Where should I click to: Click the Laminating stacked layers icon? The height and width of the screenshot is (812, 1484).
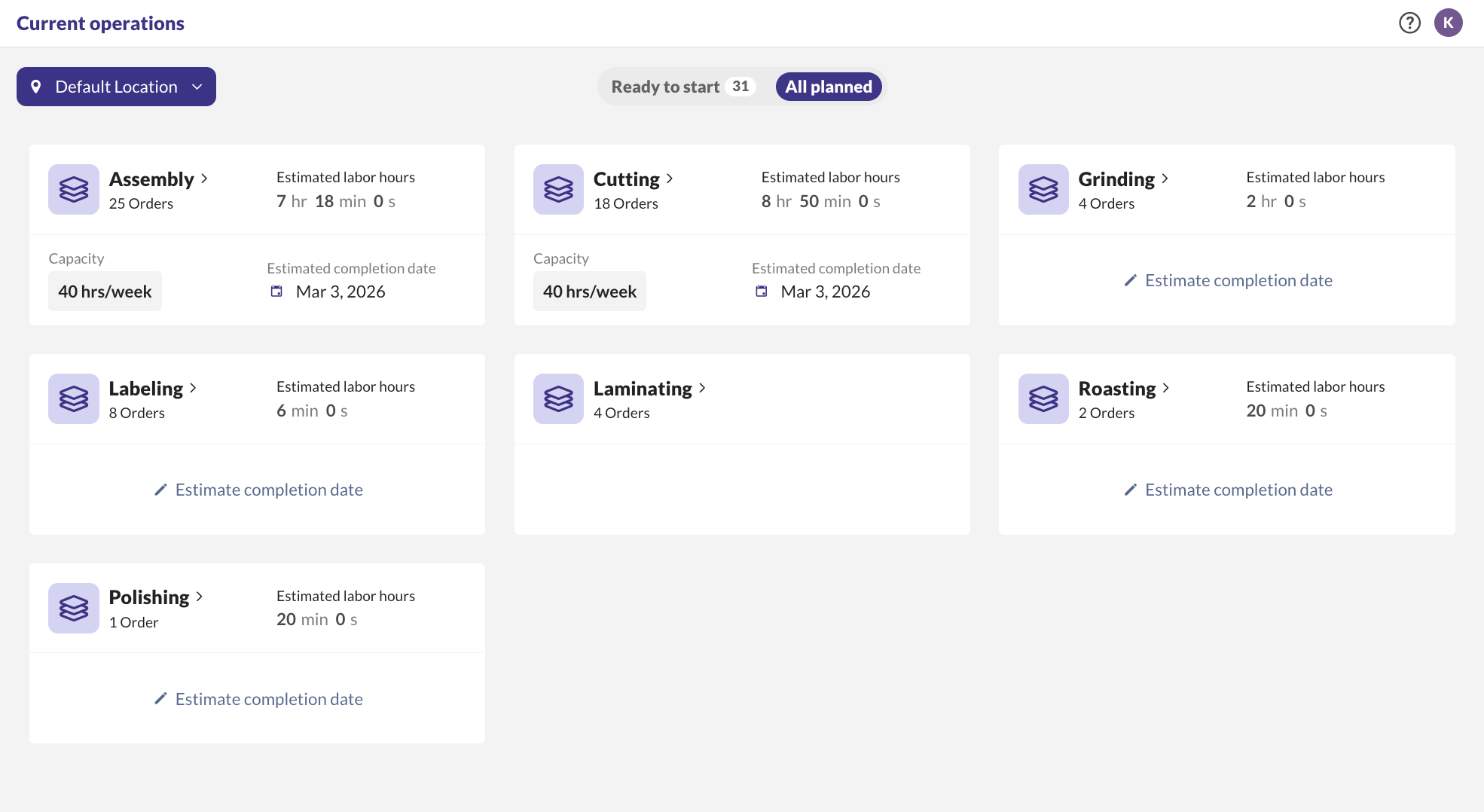(558, 398)
